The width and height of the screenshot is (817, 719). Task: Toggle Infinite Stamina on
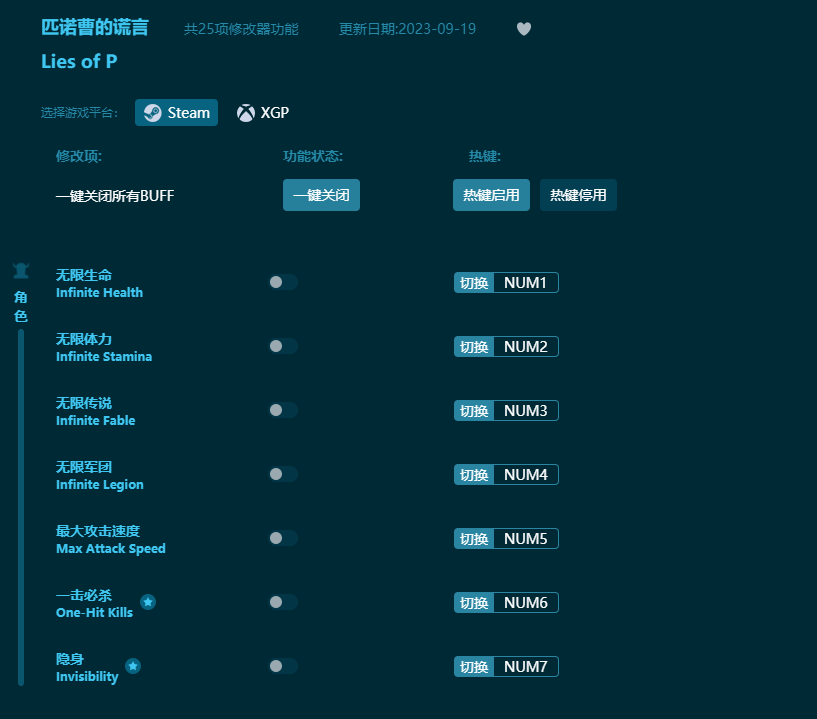coord(283,346)
